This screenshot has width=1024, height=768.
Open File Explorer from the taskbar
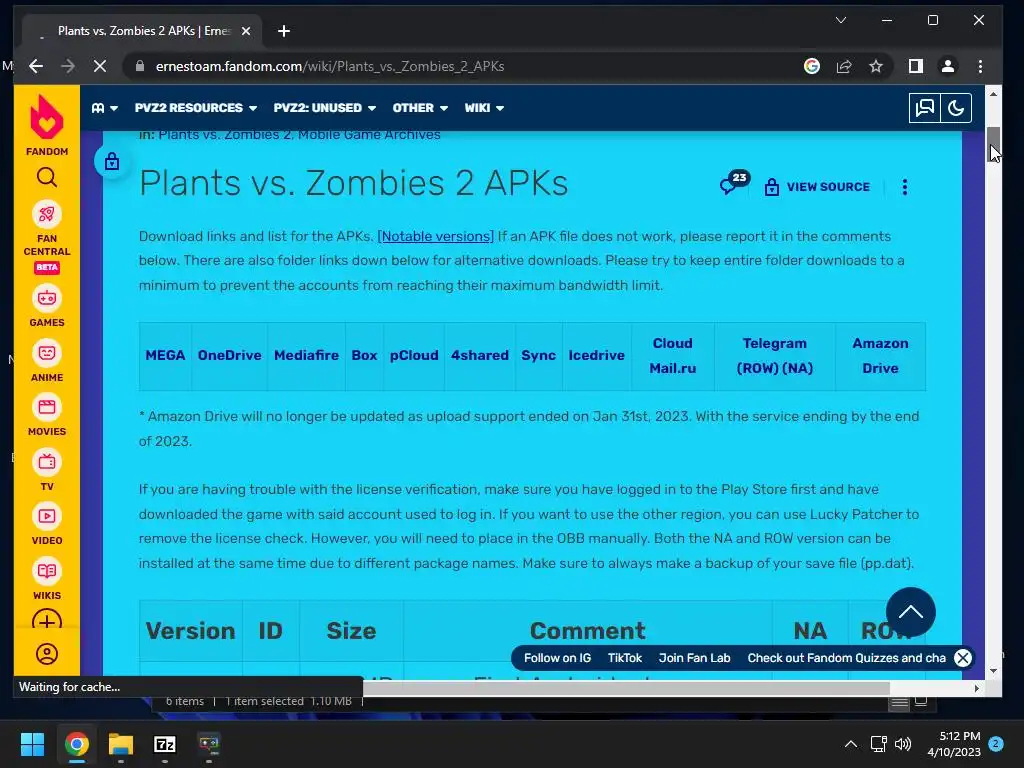121,744
